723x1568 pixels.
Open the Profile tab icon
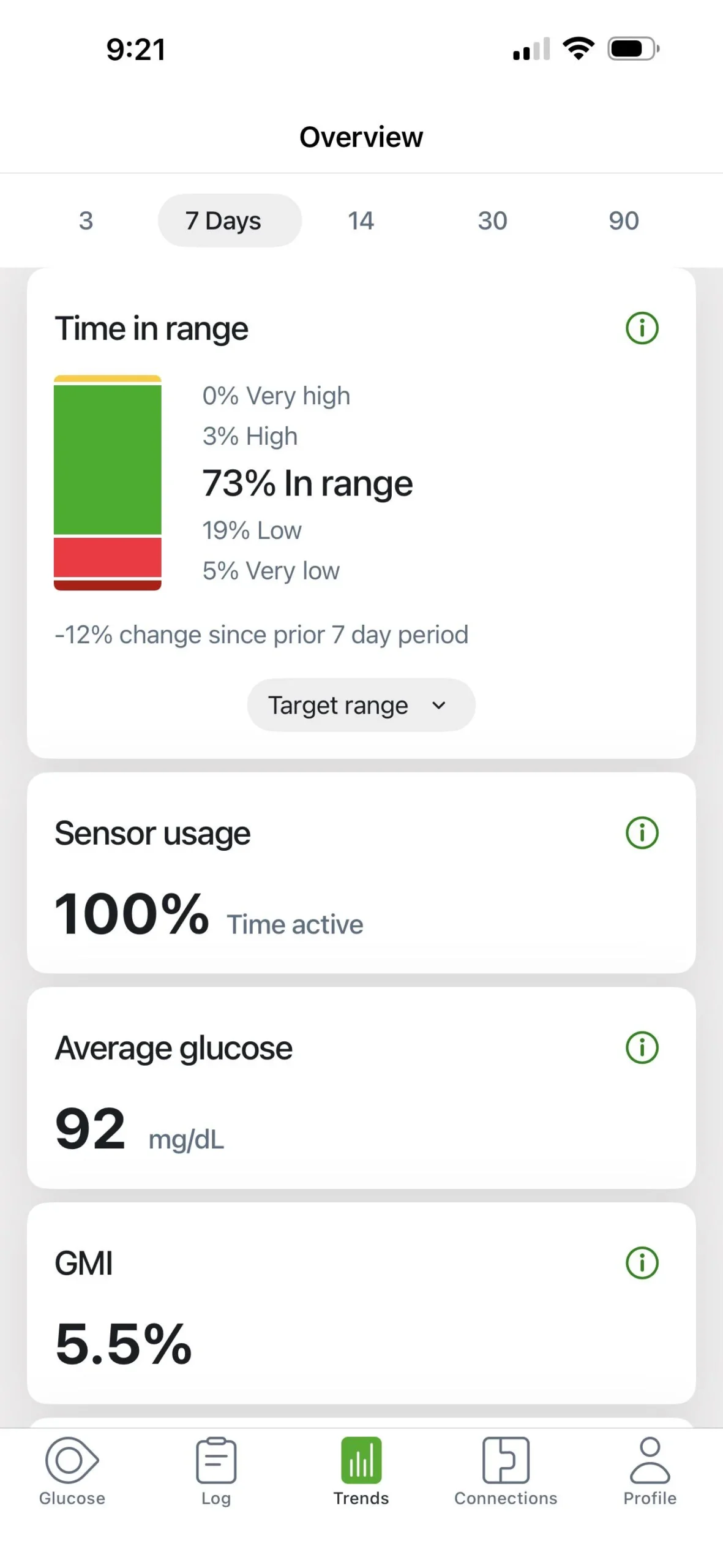[650, 1460]
